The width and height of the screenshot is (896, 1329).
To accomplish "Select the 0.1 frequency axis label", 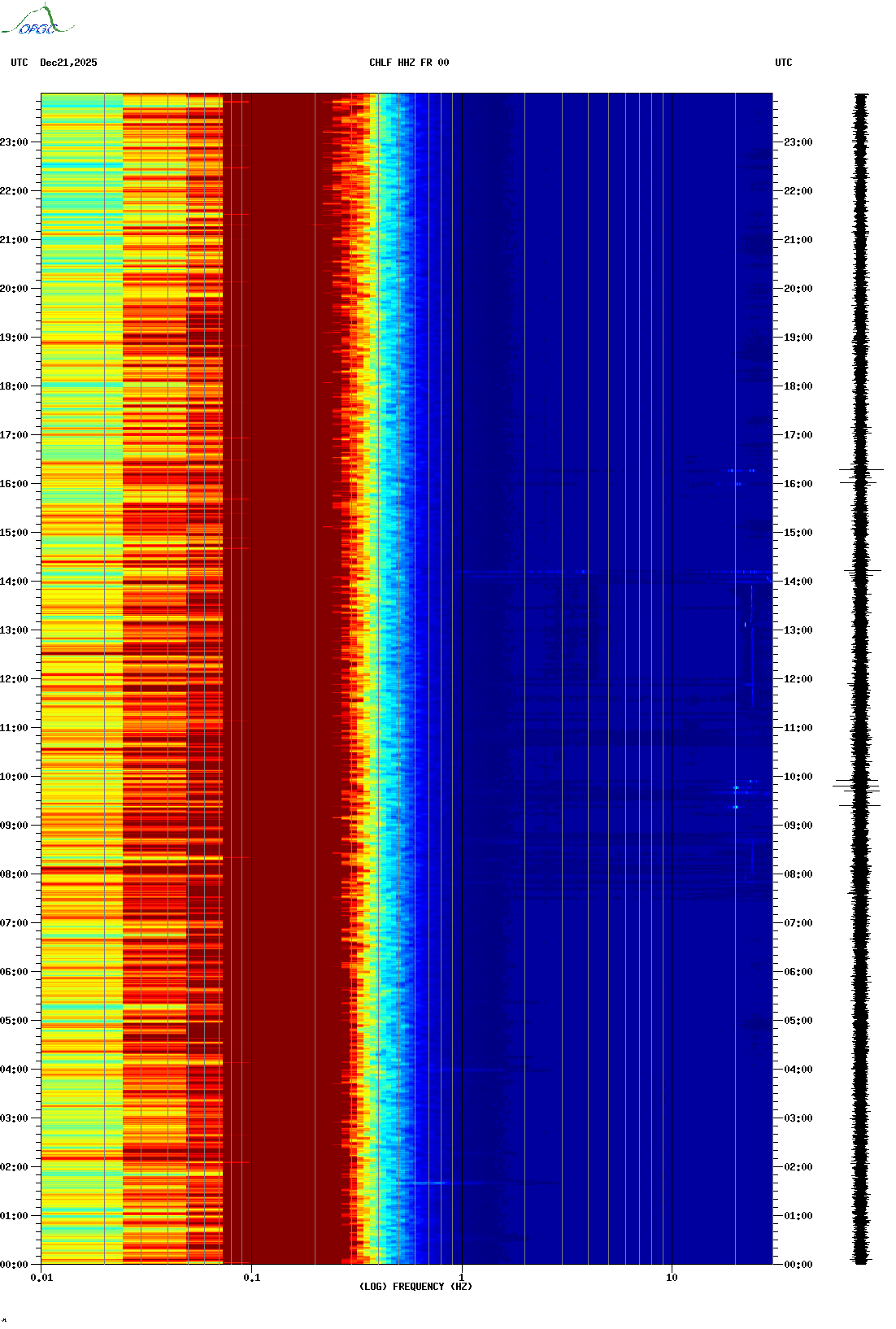I will [251, 1278].
